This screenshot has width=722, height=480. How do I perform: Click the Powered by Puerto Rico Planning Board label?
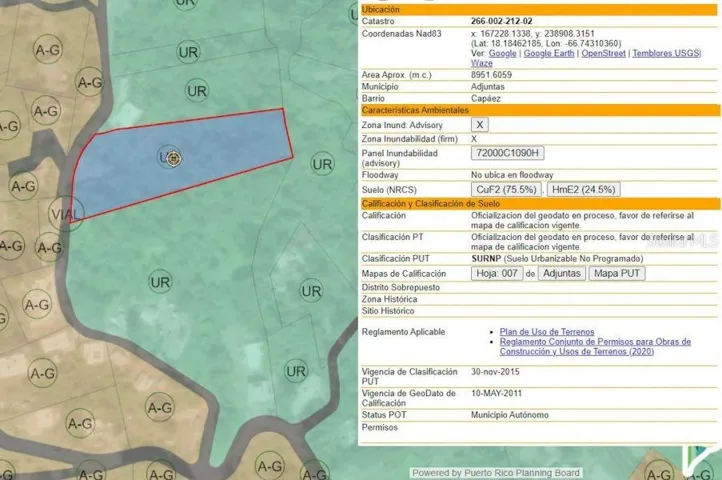[496, 473]
